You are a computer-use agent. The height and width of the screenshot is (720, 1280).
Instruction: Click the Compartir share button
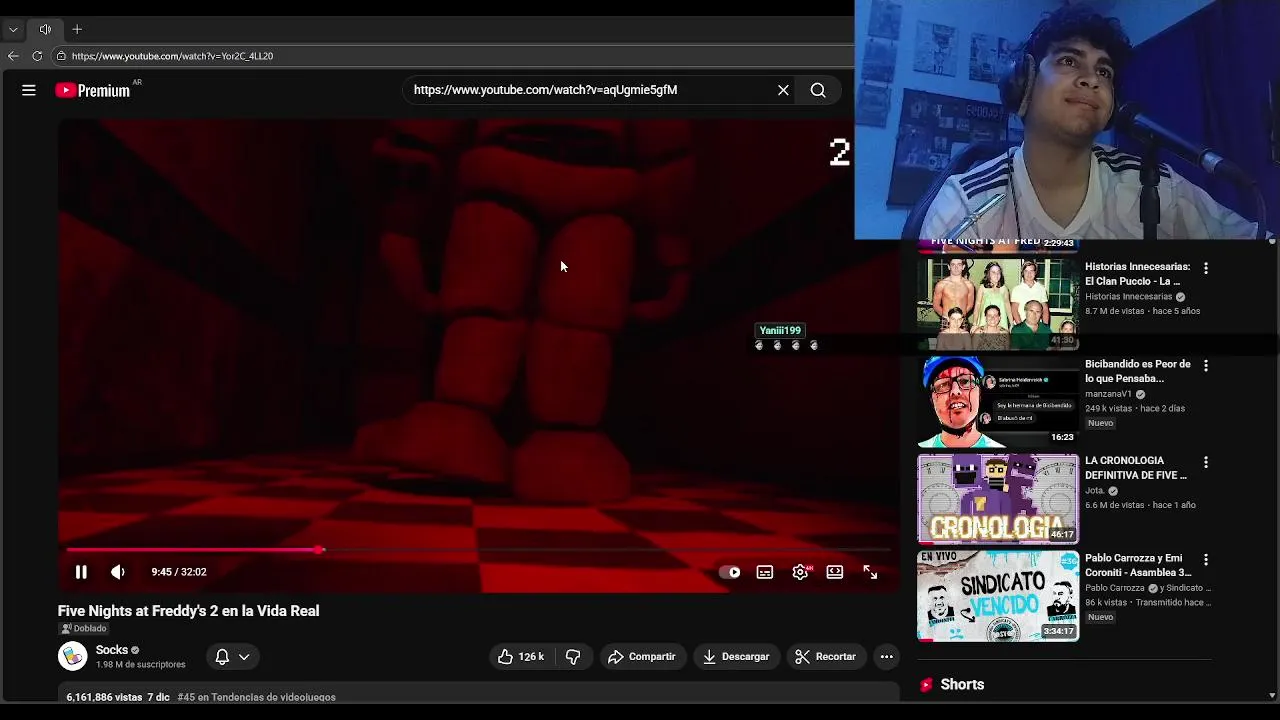tap(642, 656)
